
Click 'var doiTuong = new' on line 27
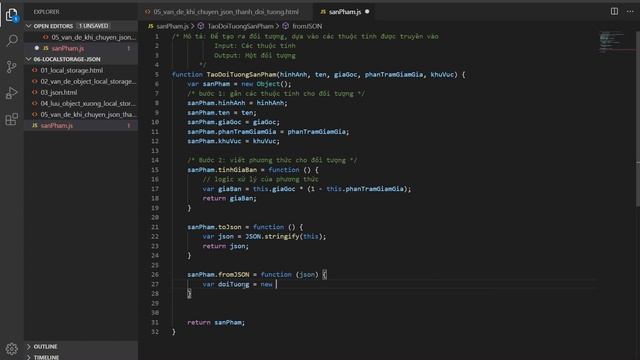point(238,284)
